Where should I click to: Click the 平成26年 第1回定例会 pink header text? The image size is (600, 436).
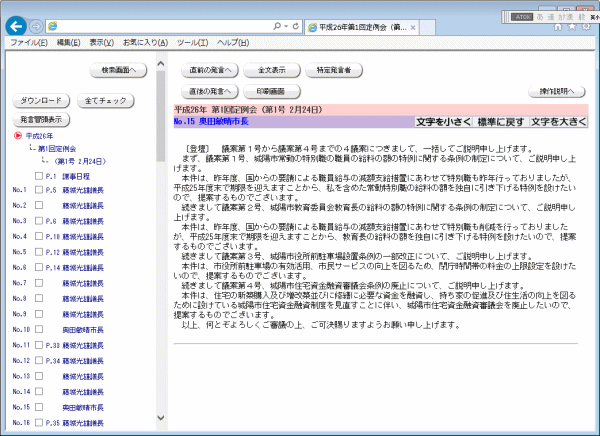tap(248, 110)
